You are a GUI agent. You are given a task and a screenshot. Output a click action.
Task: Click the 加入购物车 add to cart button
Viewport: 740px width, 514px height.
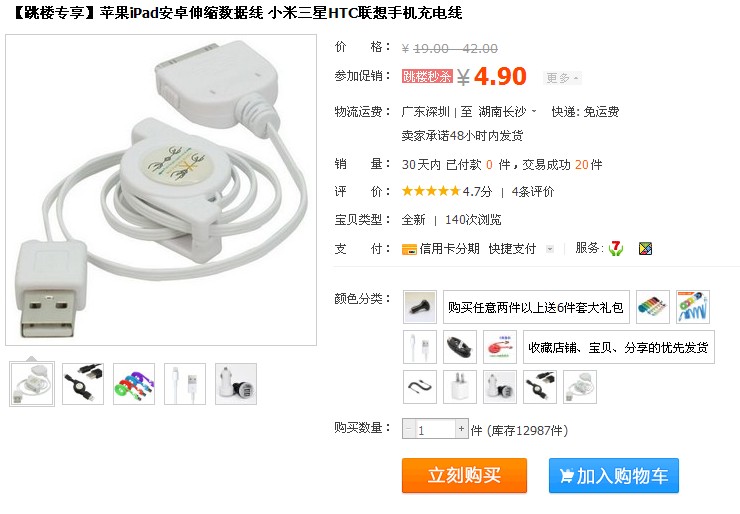click(614, 475)
